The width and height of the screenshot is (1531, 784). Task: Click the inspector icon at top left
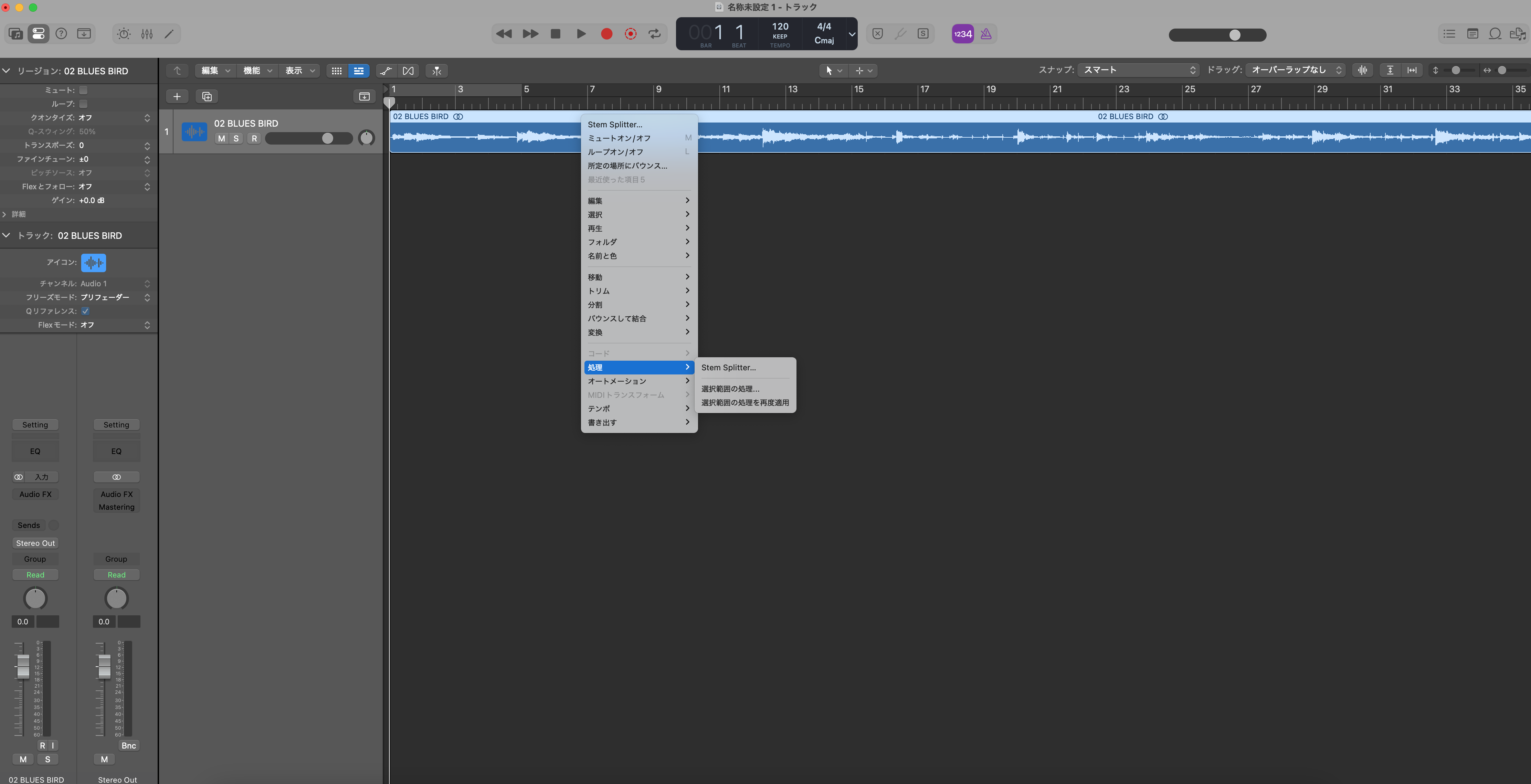pos(39,34)
